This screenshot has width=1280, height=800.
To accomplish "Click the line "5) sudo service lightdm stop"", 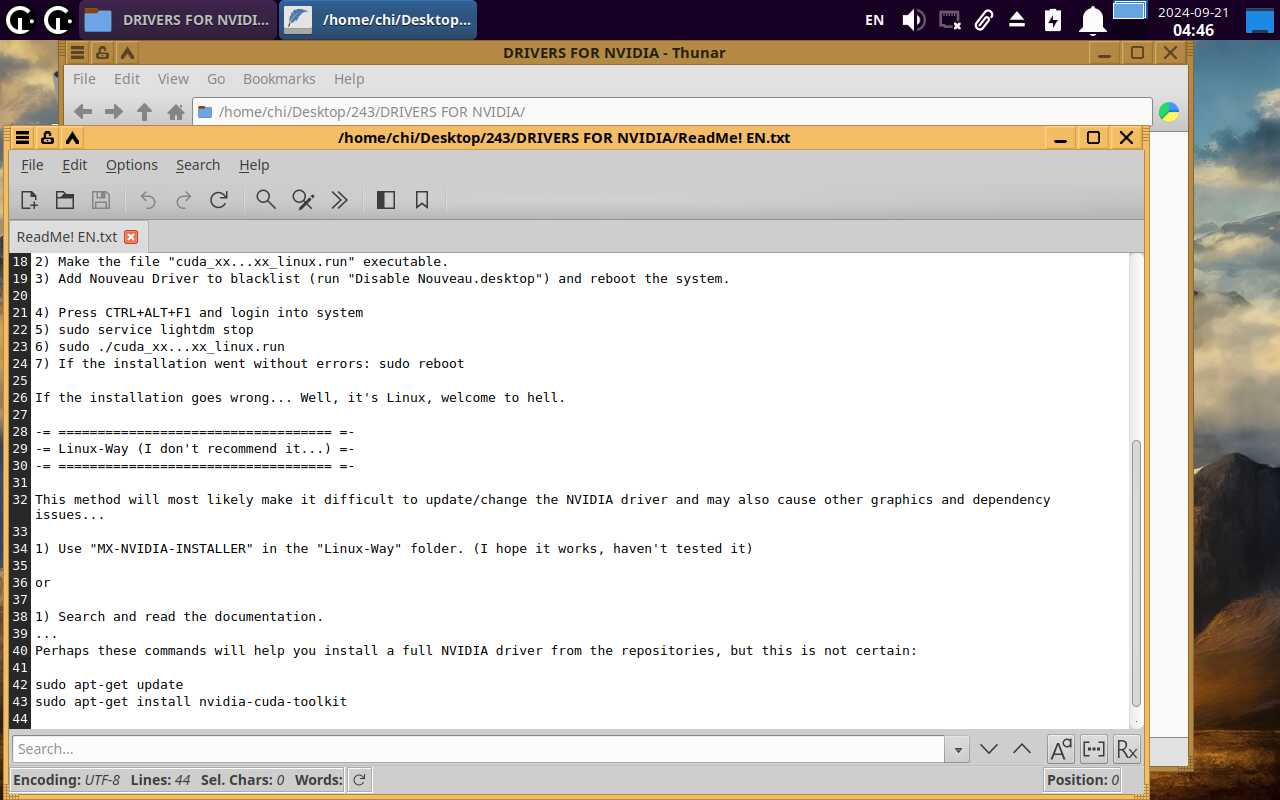I will (x=144, y=330).
